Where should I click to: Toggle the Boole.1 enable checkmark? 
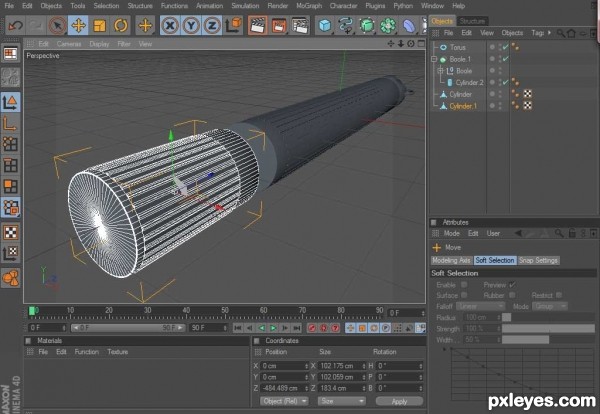pos(506,59)
